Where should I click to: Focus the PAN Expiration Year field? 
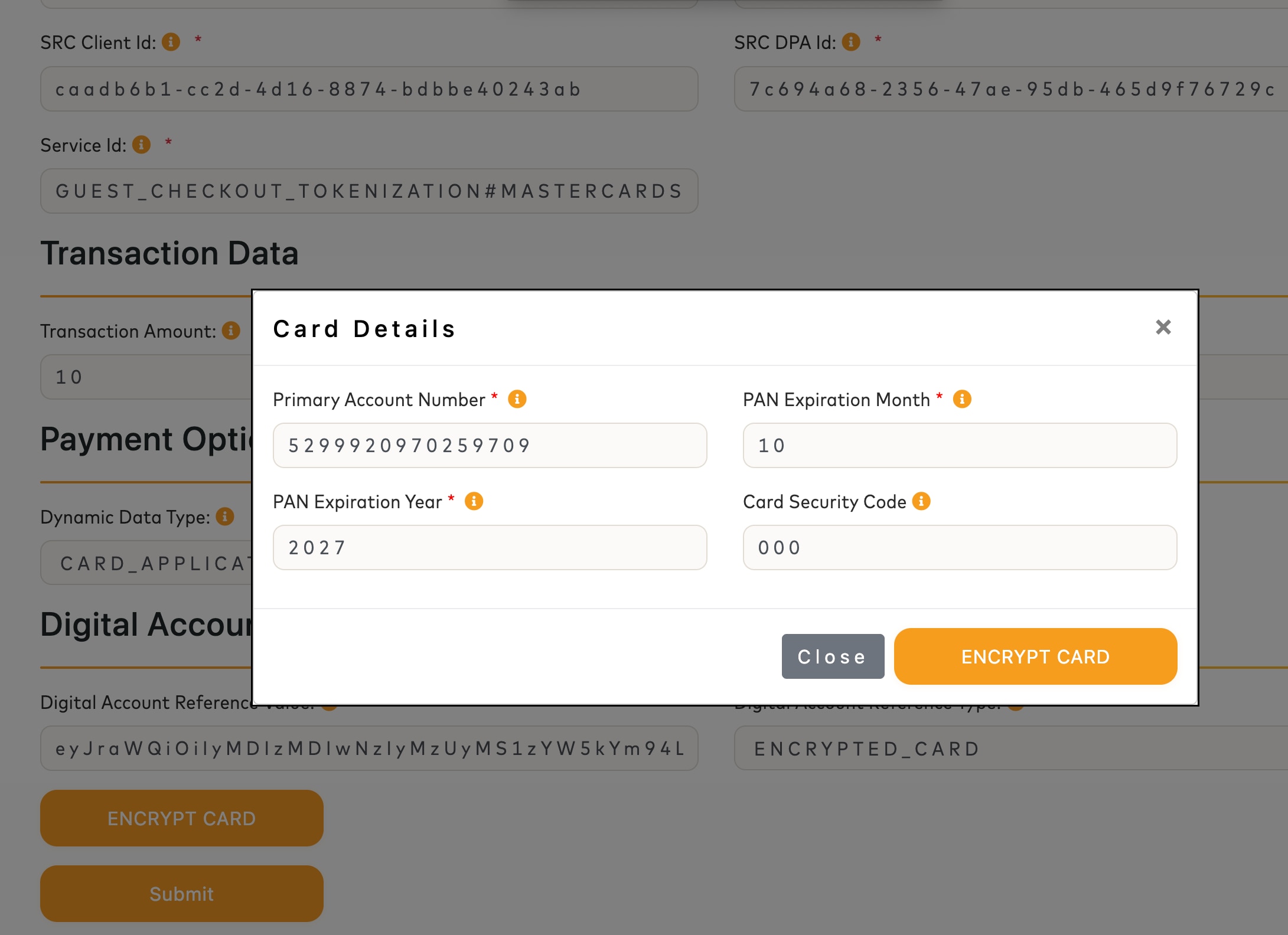click(490, 547)
